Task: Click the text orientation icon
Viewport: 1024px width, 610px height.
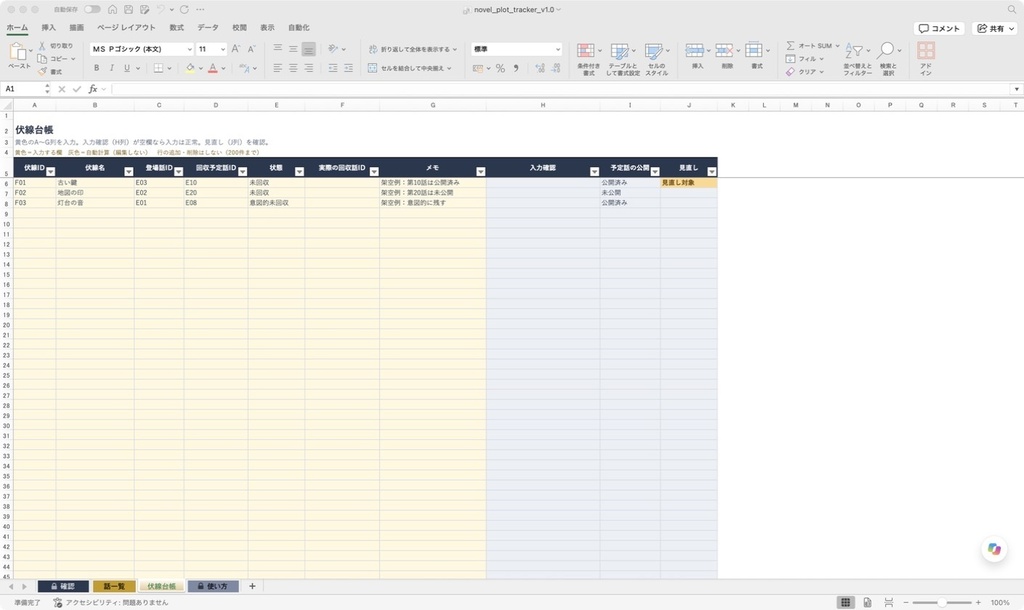Action: pos(333,49)
